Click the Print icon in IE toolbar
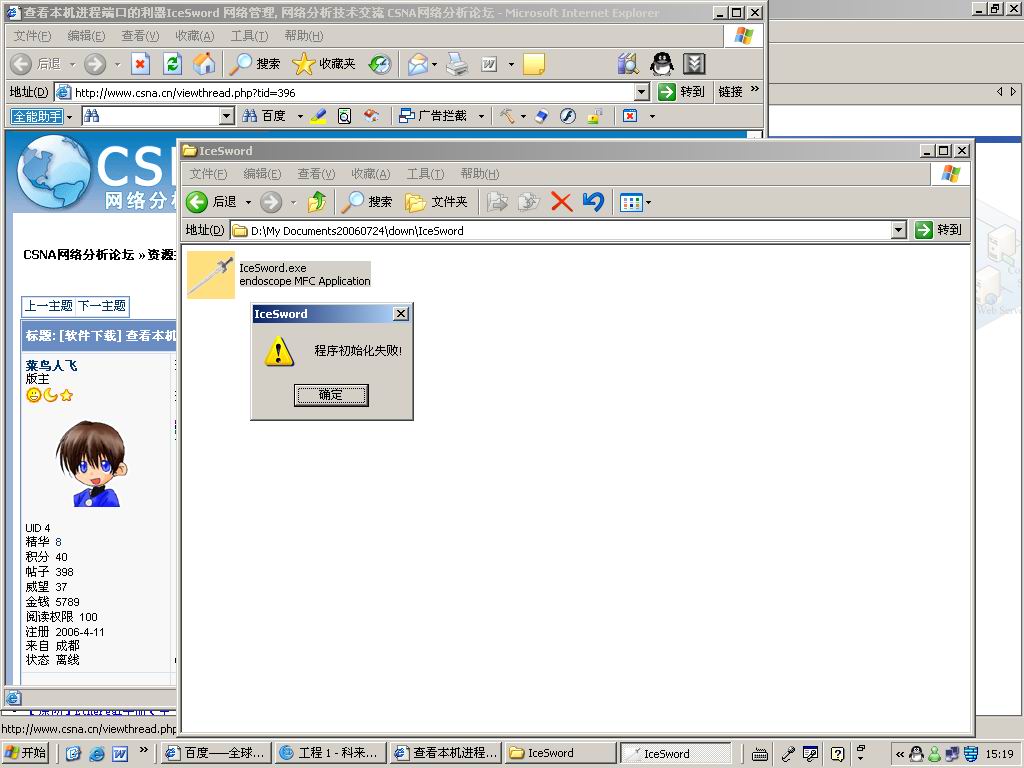1024x768 pixels. [x=457, y=64]
